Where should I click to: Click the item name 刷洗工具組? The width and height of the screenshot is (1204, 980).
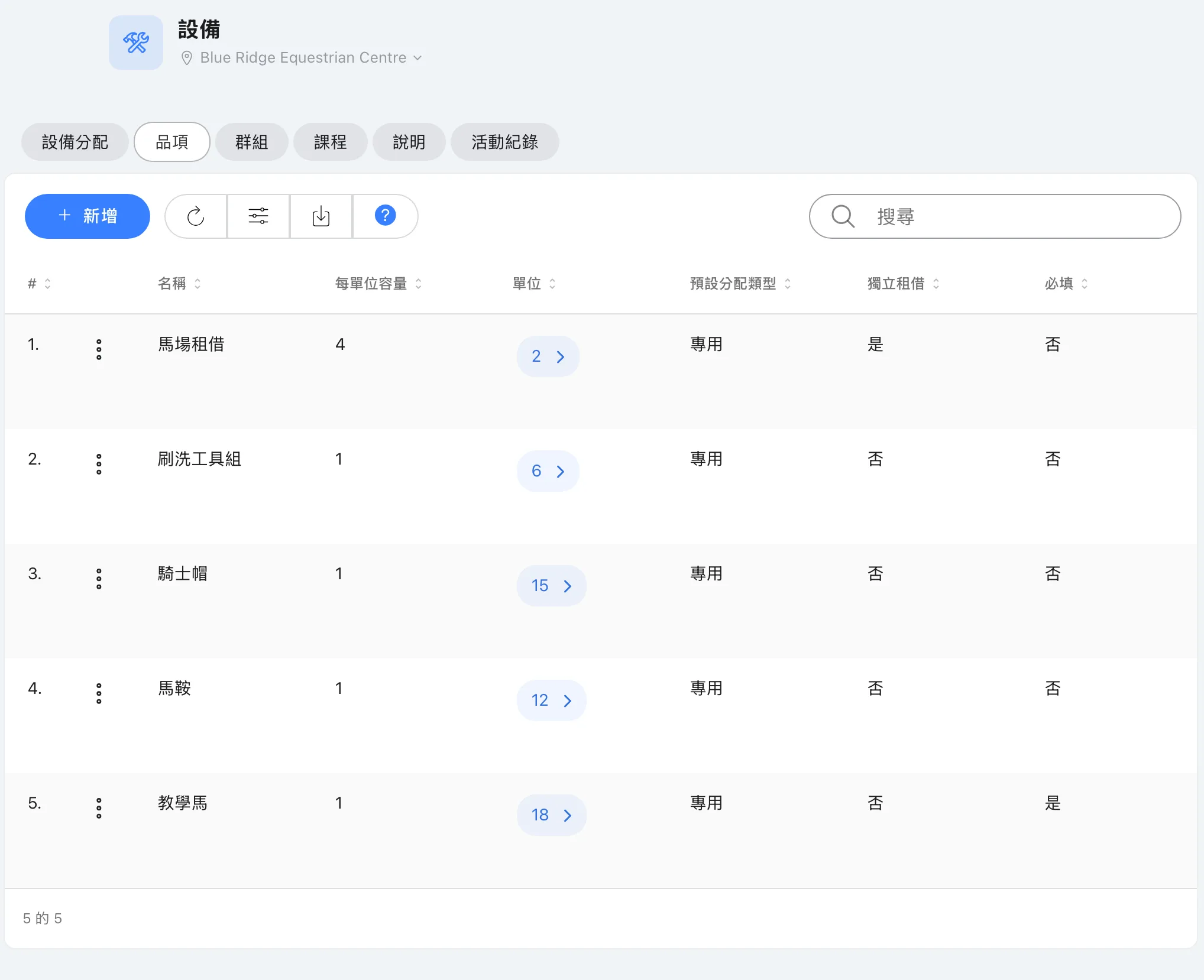199,459
